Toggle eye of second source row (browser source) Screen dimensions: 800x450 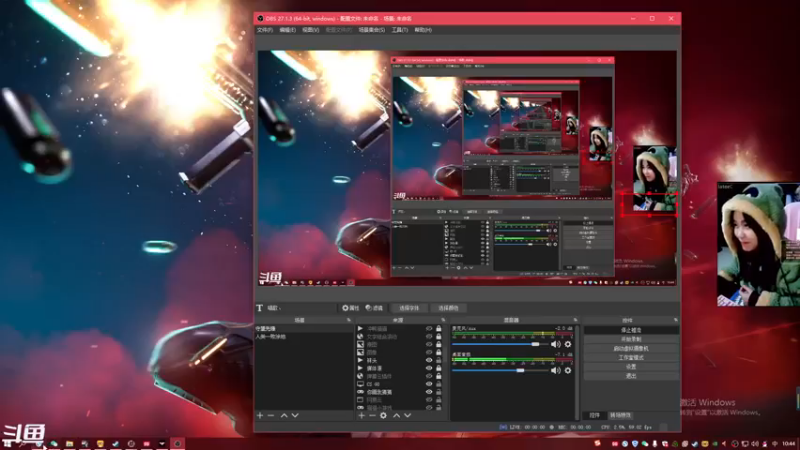pos(429,336)
